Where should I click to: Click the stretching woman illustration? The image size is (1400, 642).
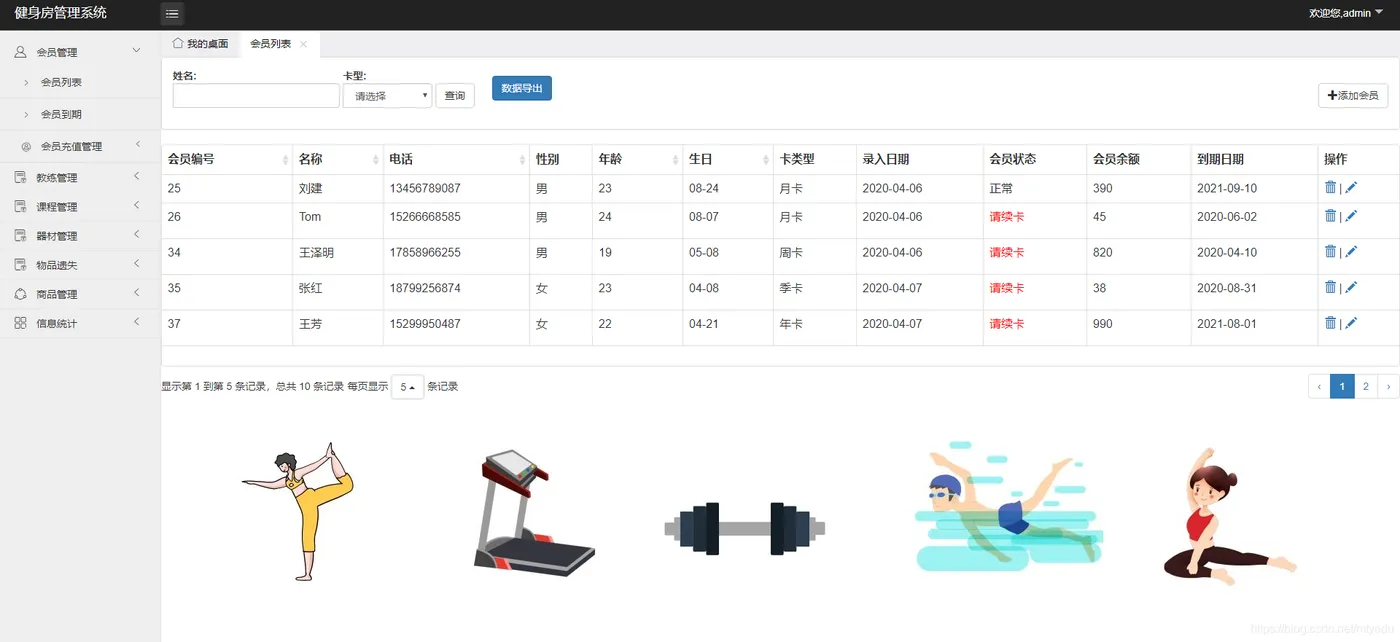click(1230, 515)
